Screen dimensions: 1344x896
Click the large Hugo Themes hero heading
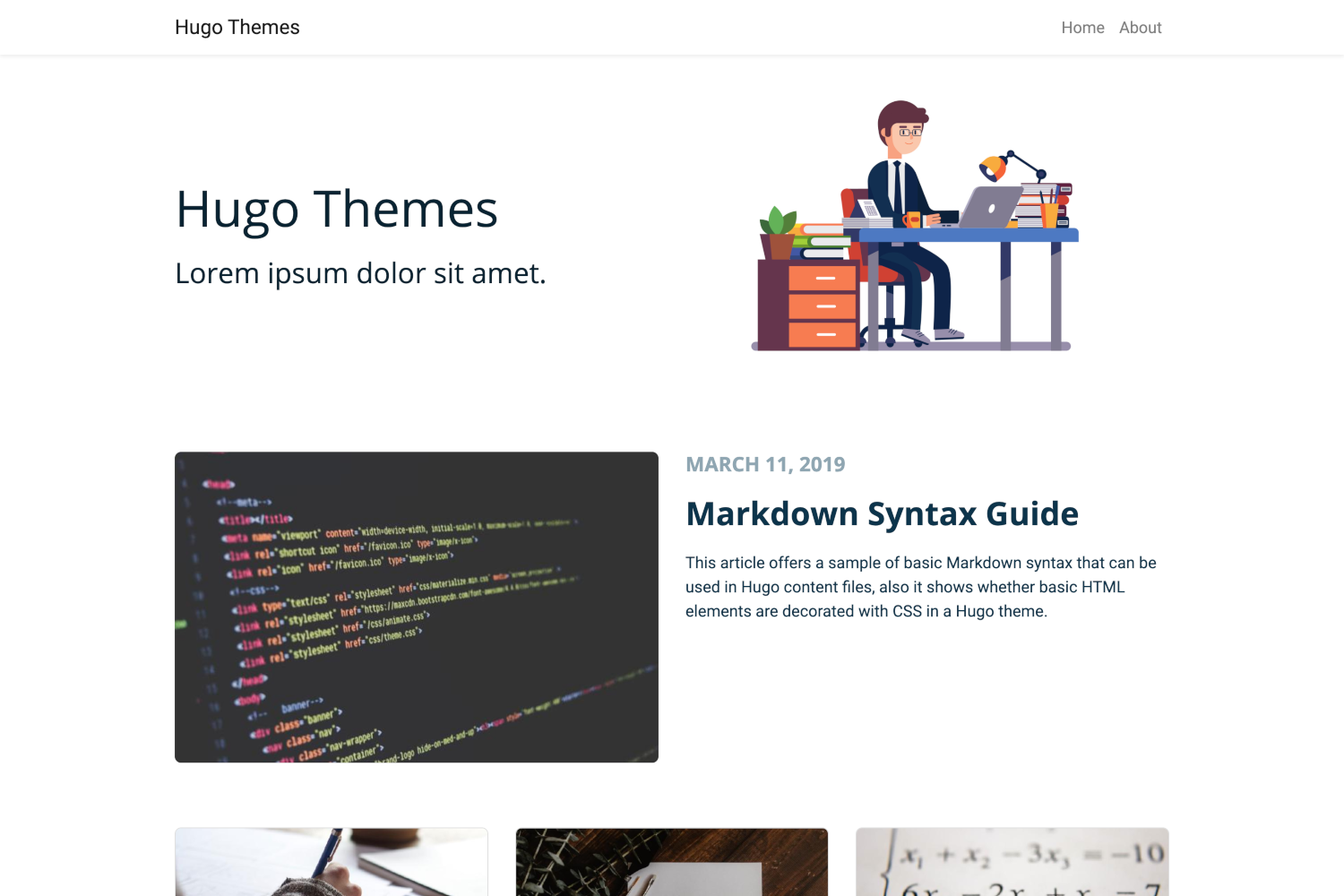tap(336, 209)
